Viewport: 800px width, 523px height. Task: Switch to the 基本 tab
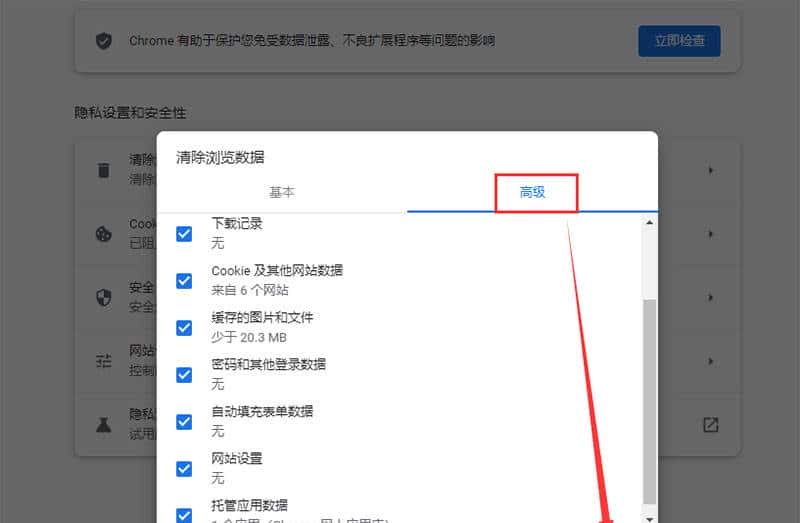point(282,192)
